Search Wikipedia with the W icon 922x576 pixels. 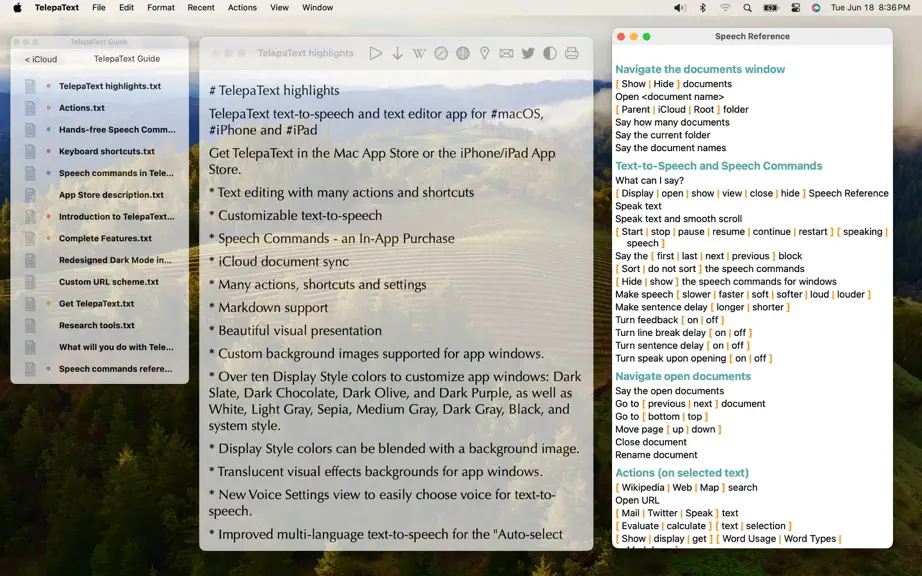click(419, 53)
